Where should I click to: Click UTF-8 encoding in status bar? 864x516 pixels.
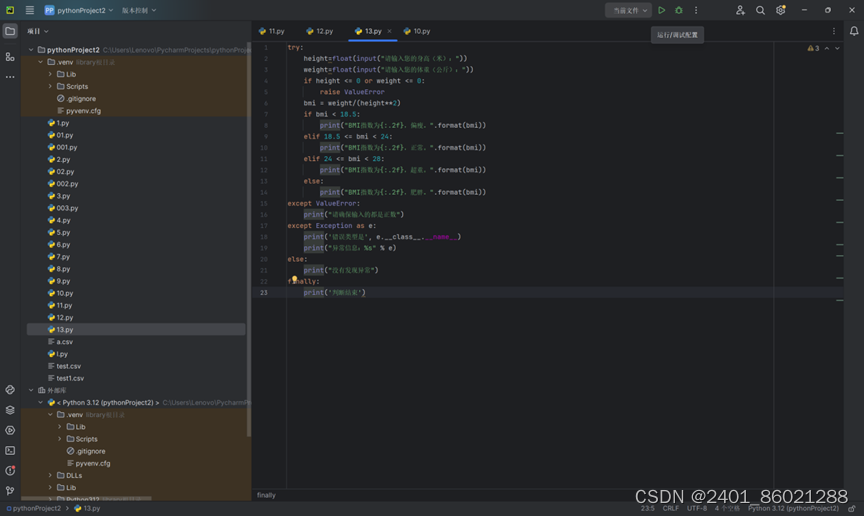(696, 508)
